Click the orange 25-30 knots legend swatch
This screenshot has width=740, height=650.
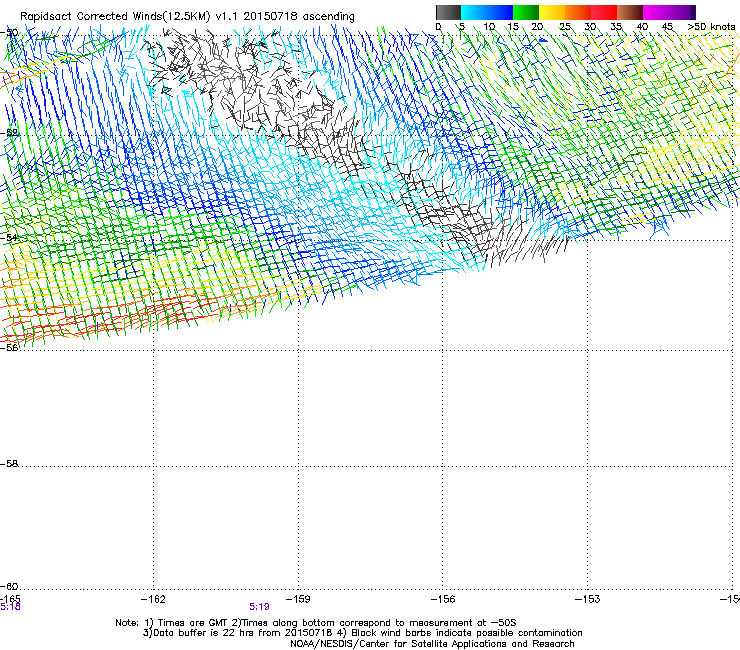(578, 12)
